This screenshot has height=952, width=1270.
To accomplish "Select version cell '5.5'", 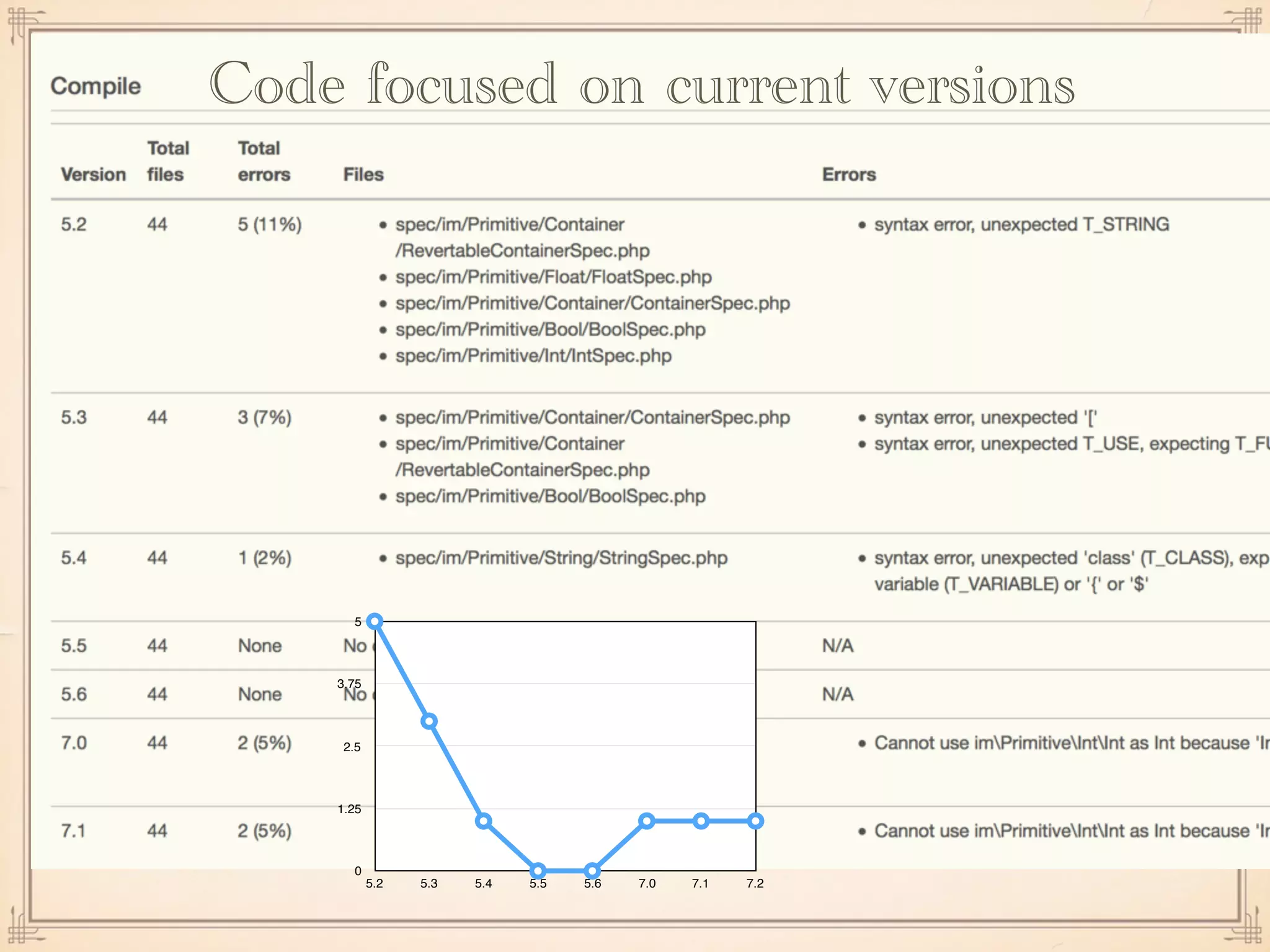I will (x=74, y=646).
